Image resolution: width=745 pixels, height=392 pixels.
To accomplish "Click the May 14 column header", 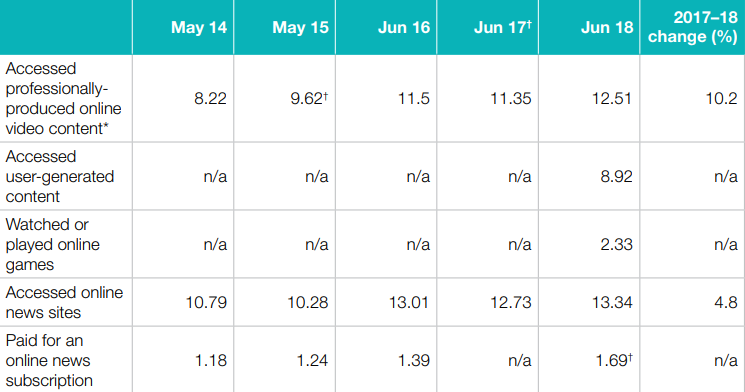I will [x=199, y=27].
